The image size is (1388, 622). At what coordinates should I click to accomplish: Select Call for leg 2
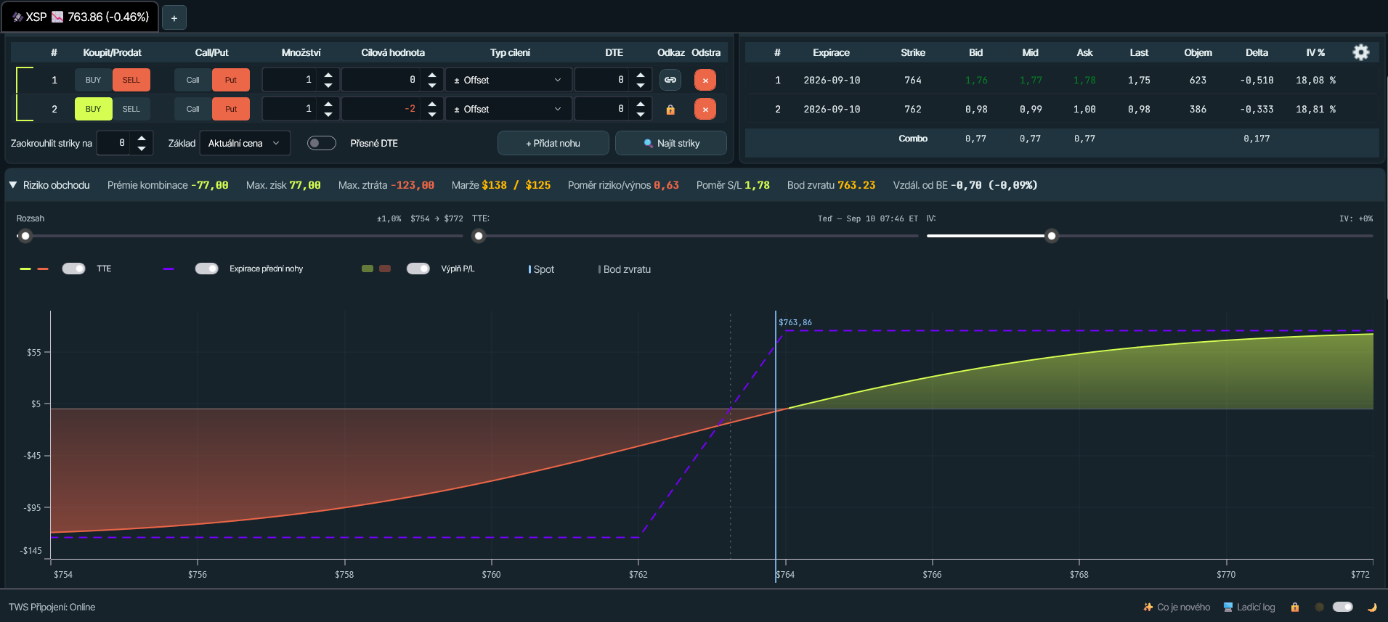pos(193,109)
